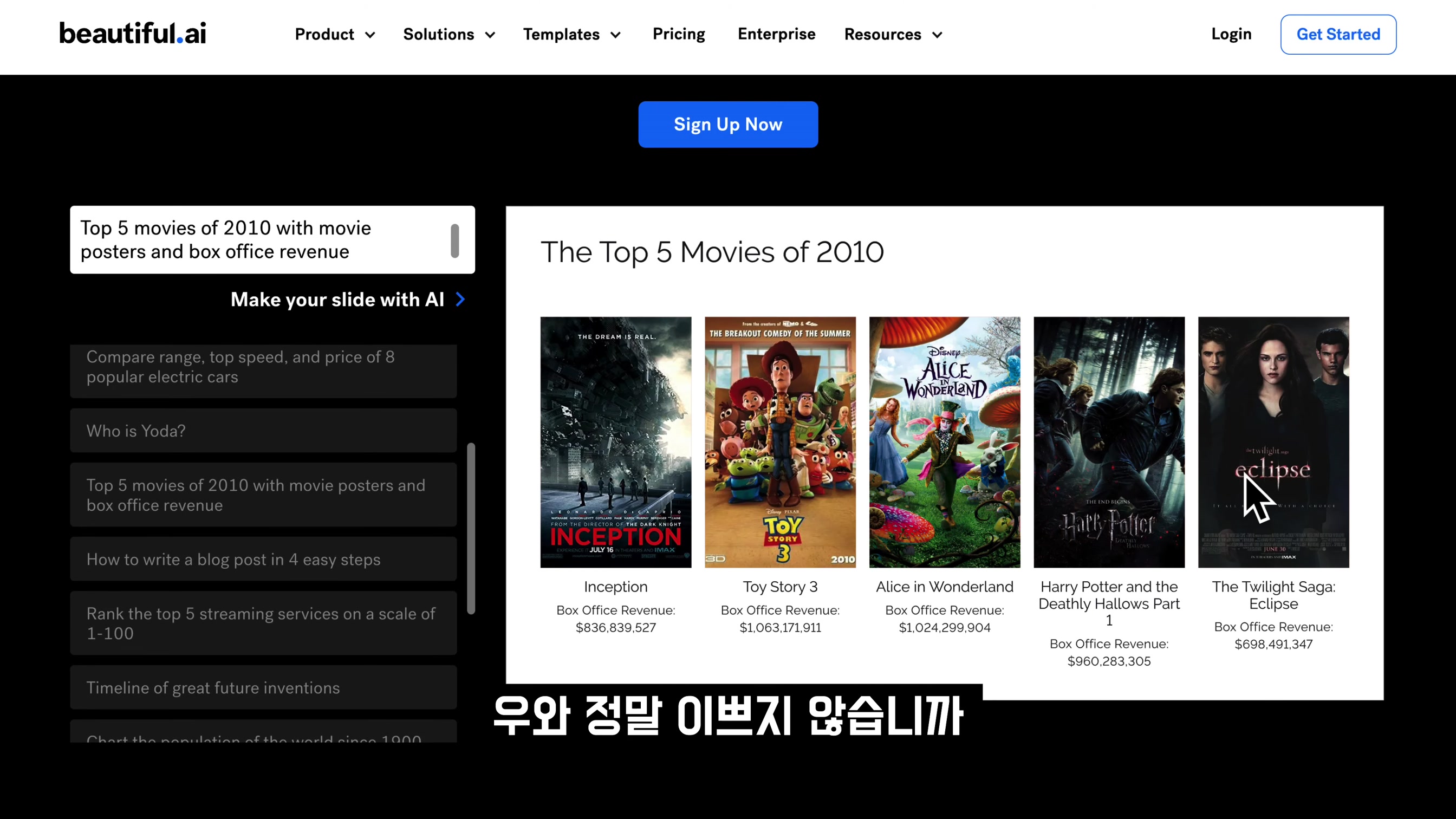Expand the Solutions menu
The height and width of the screenshot is (819, 1456).
[x=450, y=35]
